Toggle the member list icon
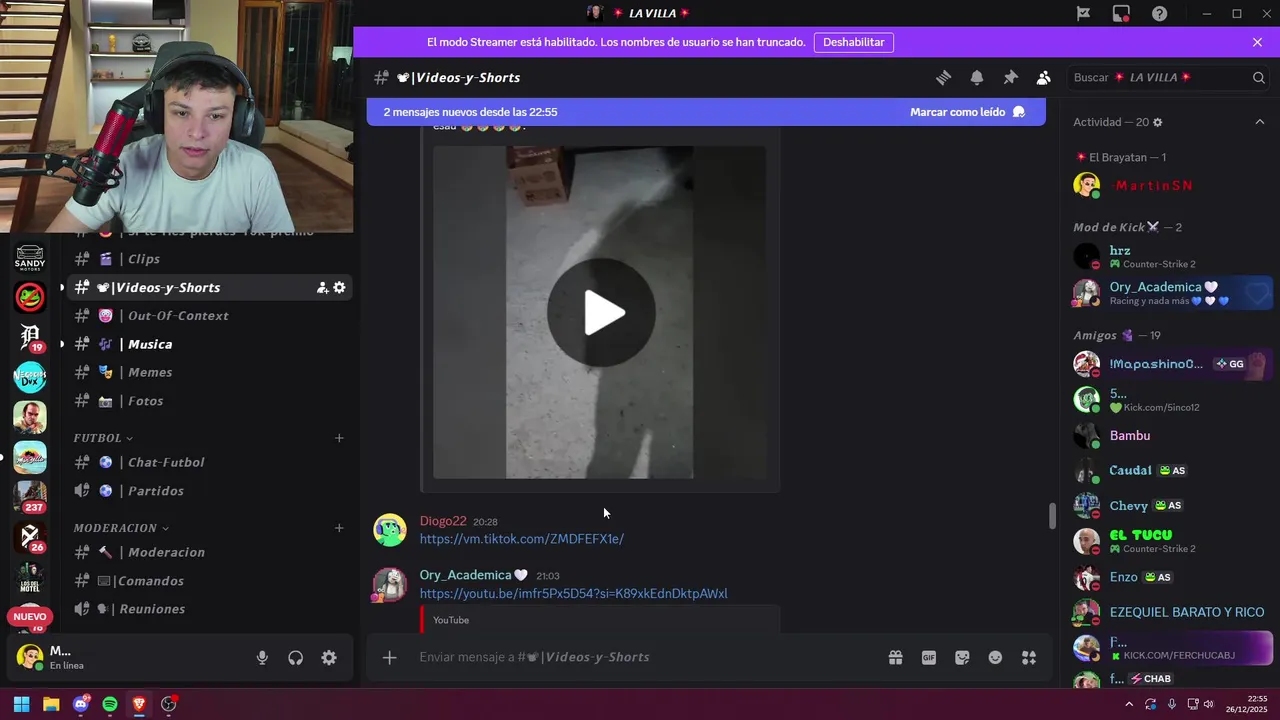Viewport: 1280px width, 720px height. click(1044, 78)
